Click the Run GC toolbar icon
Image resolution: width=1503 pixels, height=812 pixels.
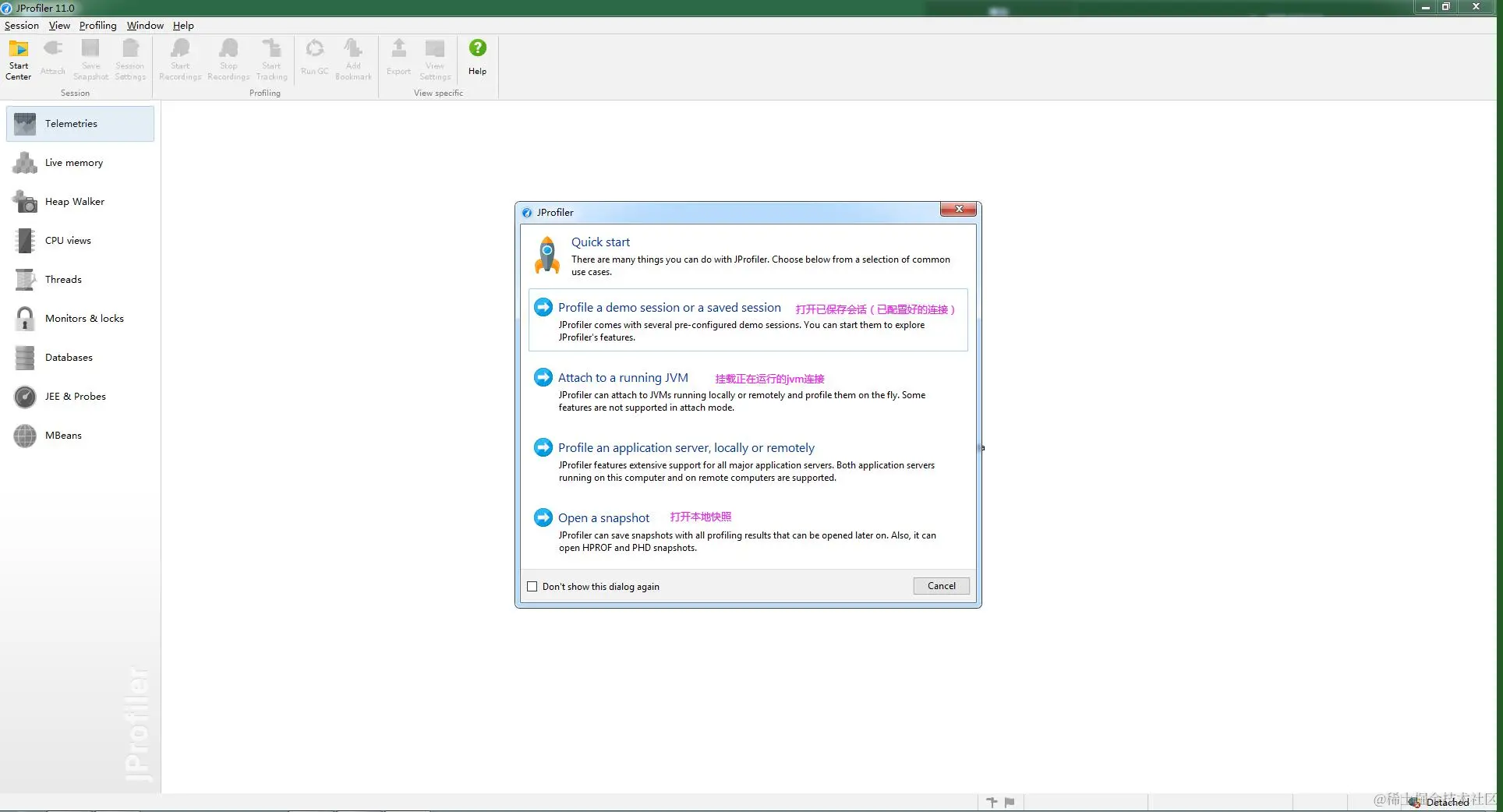click(x=315, y=59)
